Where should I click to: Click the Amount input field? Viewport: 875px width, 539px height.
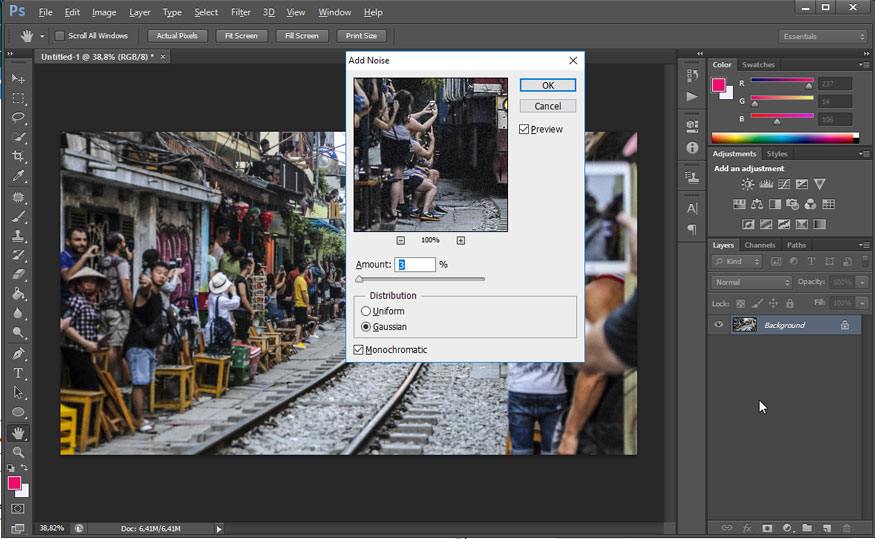click(415, 265)
